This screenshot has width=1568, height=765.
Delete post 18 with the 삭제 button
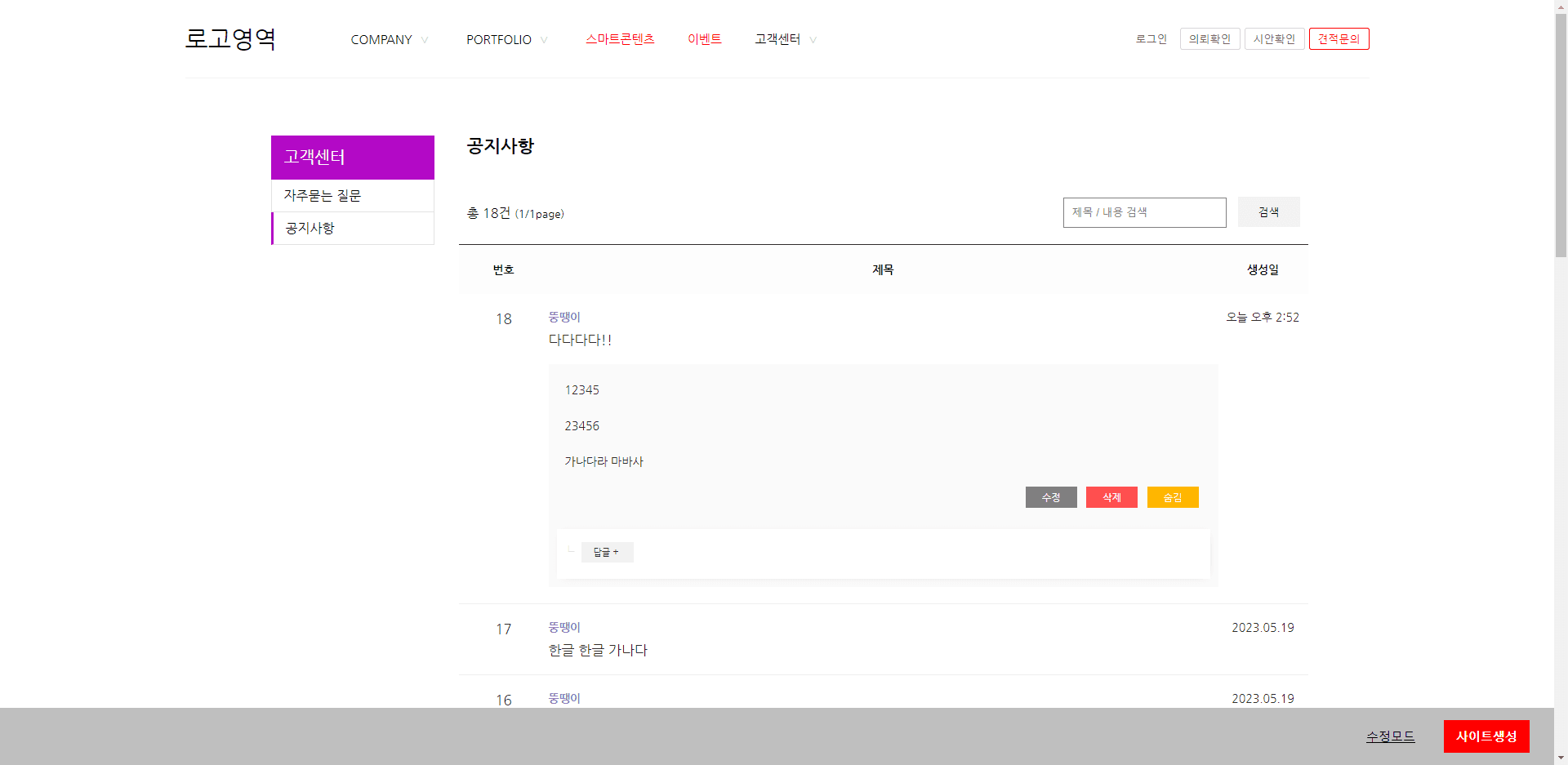1111,497
